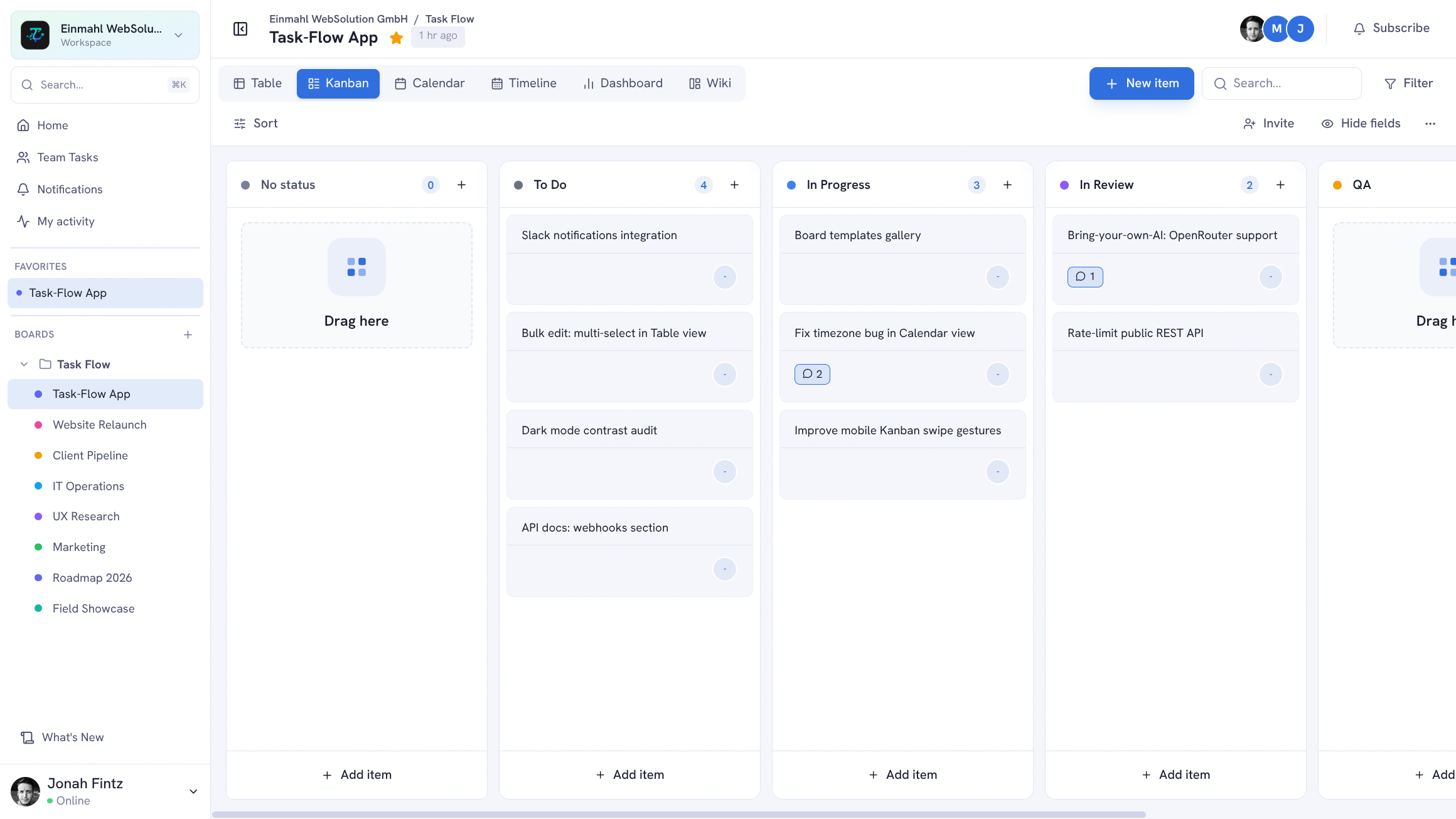Collapse the Task Flow folder chevron
This screenshot has width=1456, height=819.
[24, 365]
